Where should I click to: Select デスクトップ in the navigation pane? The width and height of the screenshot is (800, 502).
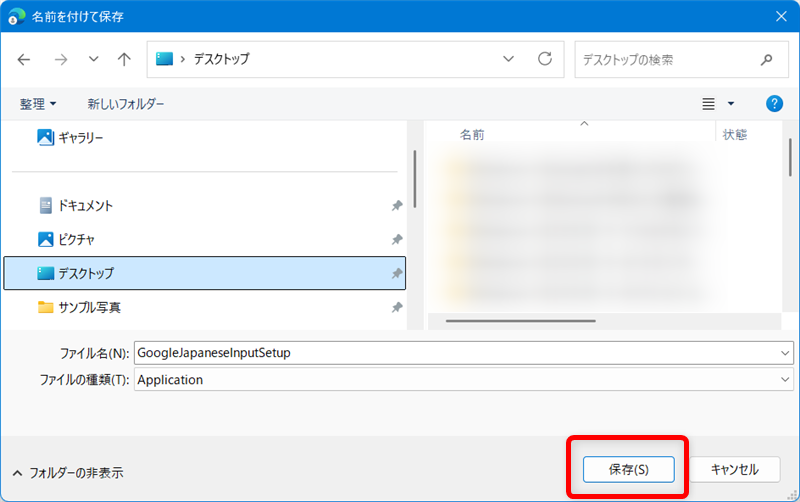tap(204, 273)
